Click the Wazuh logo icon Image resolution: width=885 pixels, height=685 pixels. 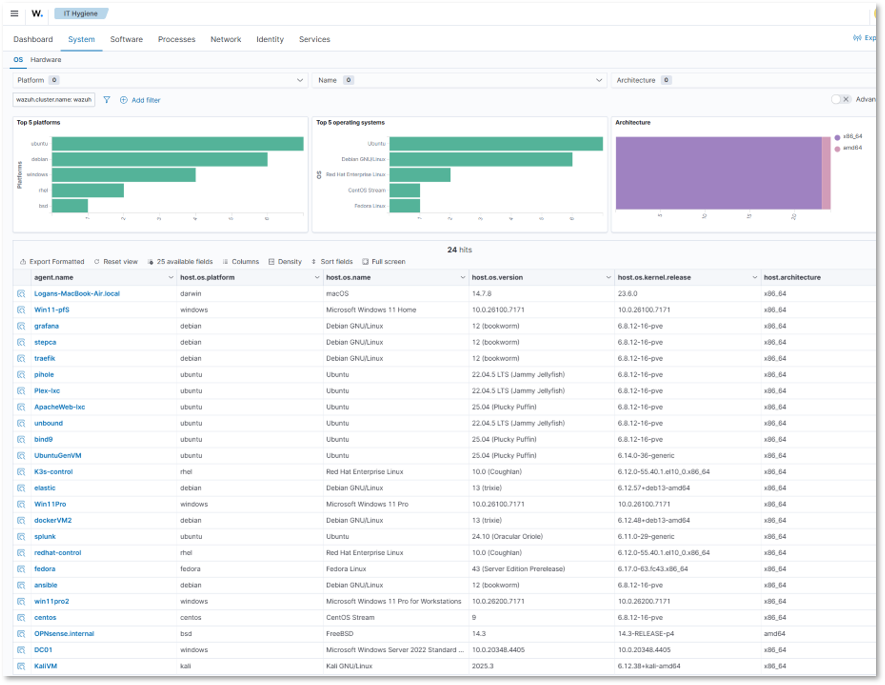(36, 13)
